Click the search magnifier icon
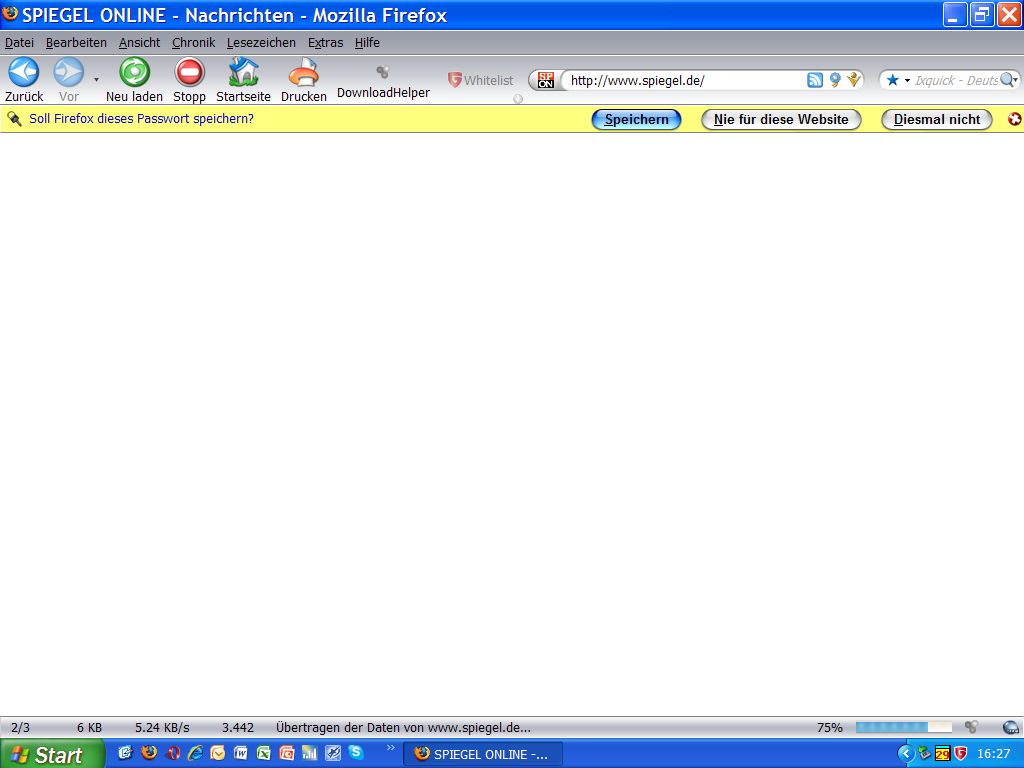This screenshot has height=768, width=1024. click(1008, 80)
